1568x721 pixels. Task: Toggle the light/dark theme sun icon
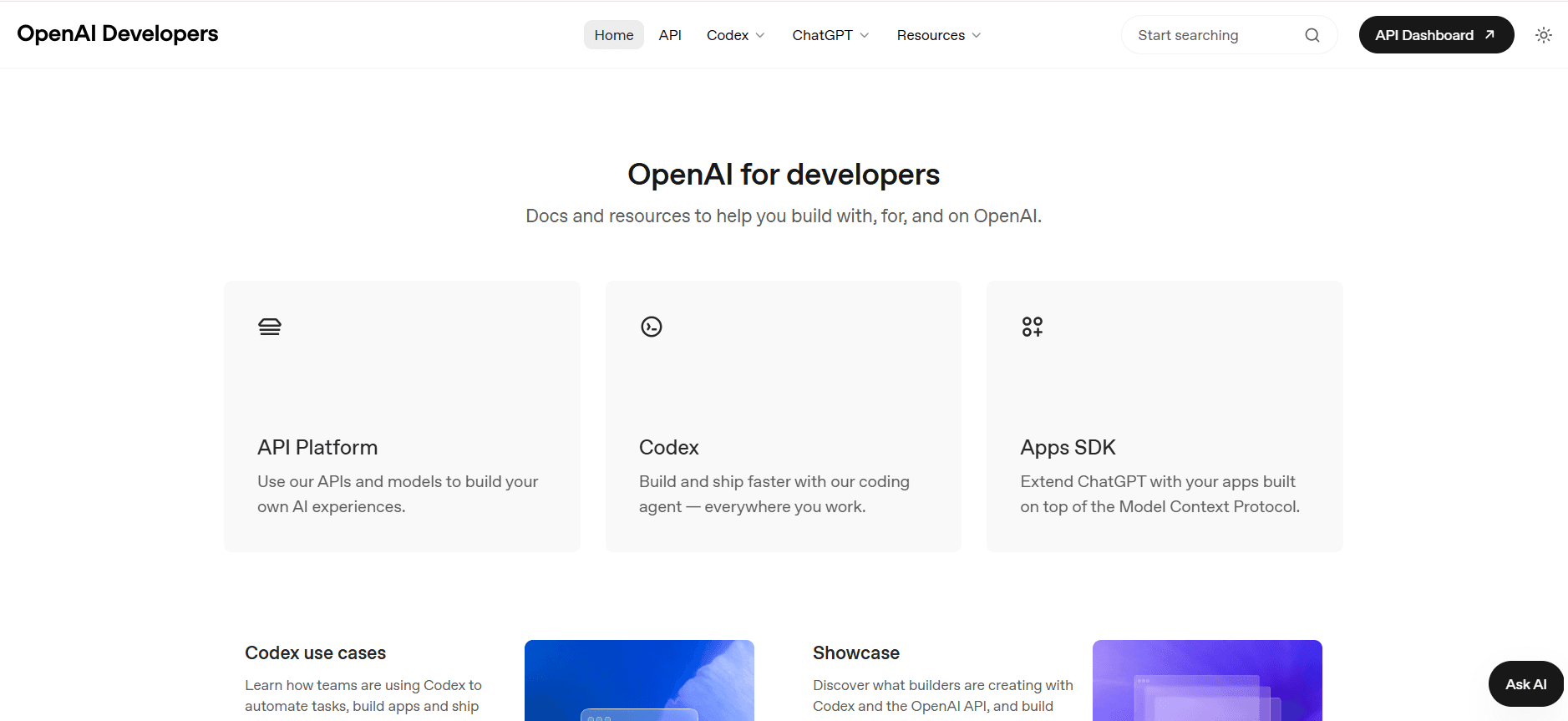pyautogui.click(x=1543, y=35)
